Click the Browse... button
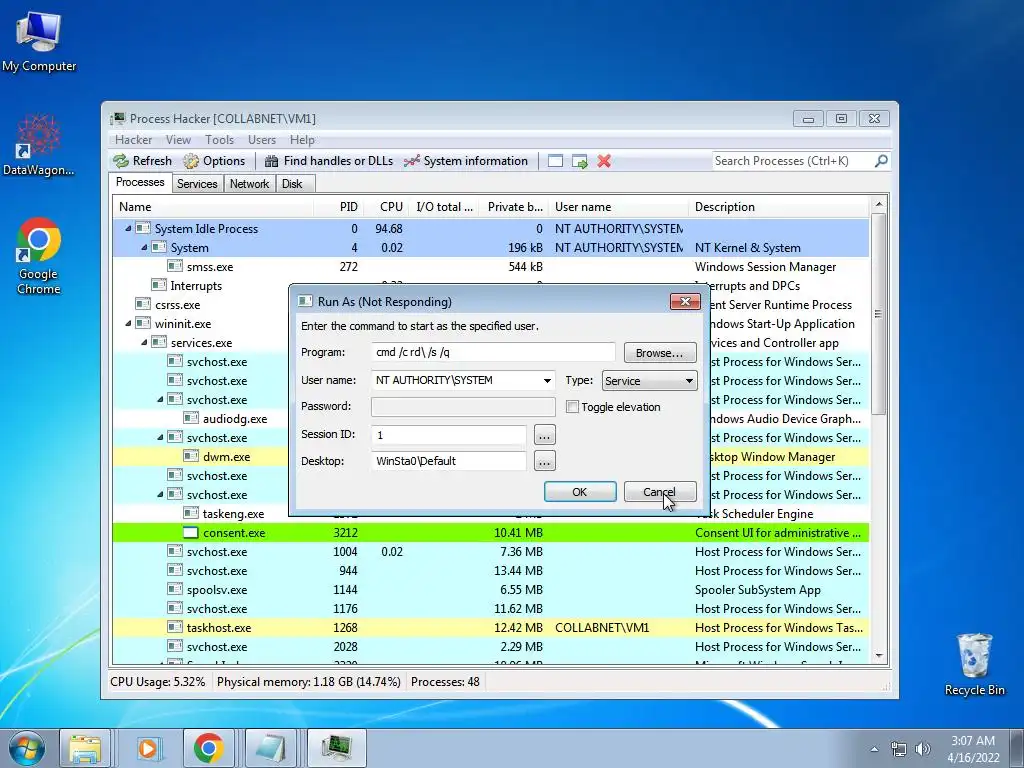1024x768 pixels. pyautogui.click(x=660, y=353)
